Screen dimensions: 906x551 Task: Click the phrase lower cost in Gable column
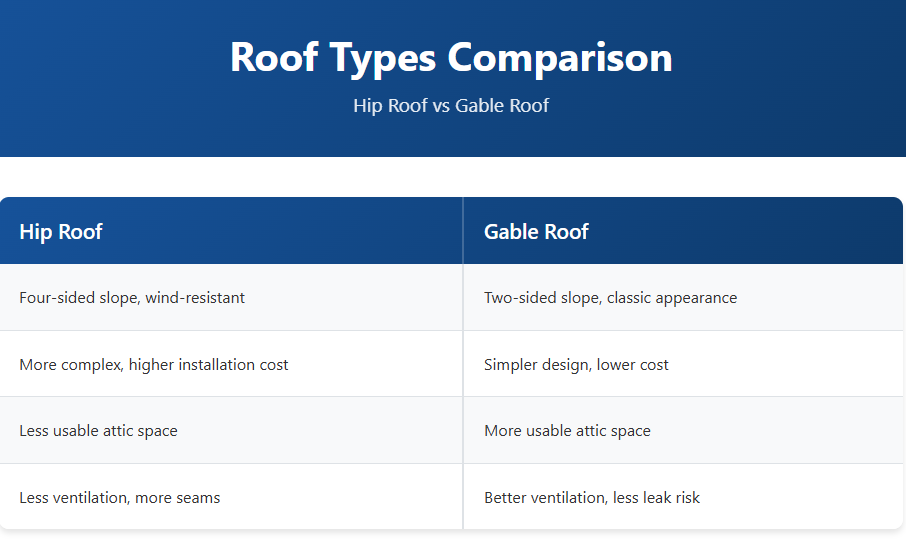point(633,365)
